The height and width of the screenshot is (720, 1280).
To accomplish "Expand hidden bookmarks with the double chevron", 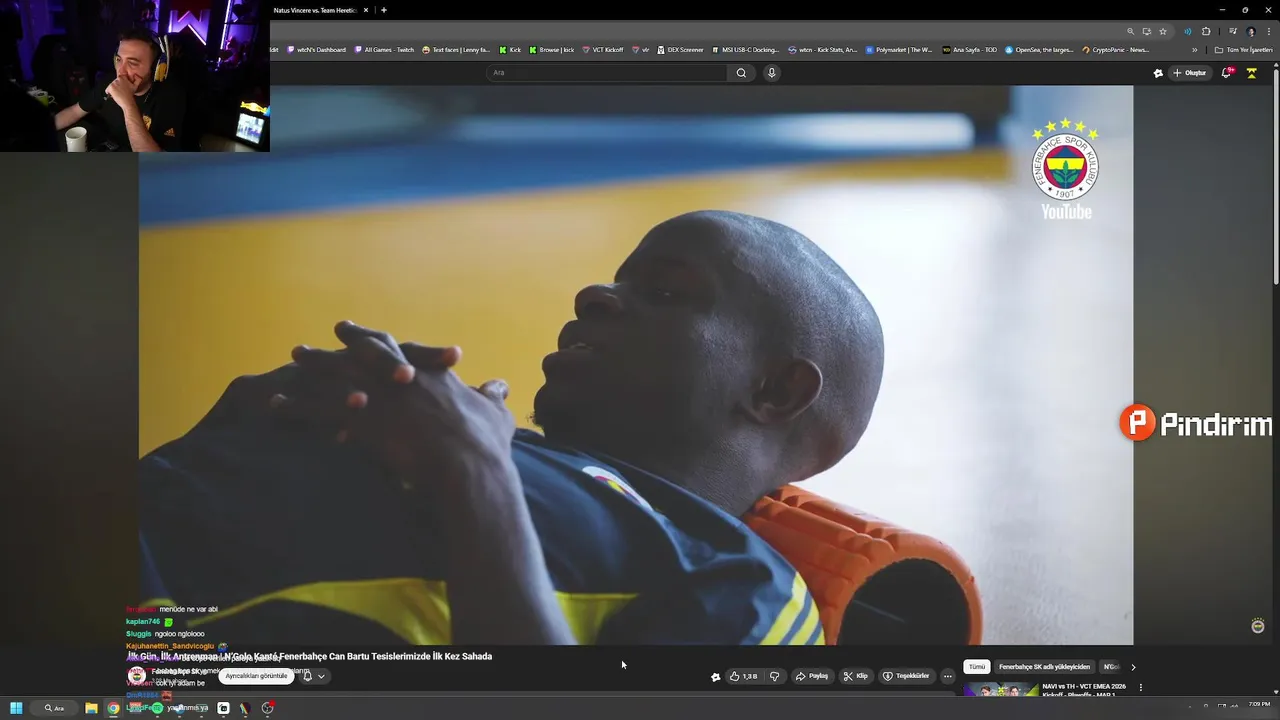I will pyautogui.click(x=1194, y=49).
